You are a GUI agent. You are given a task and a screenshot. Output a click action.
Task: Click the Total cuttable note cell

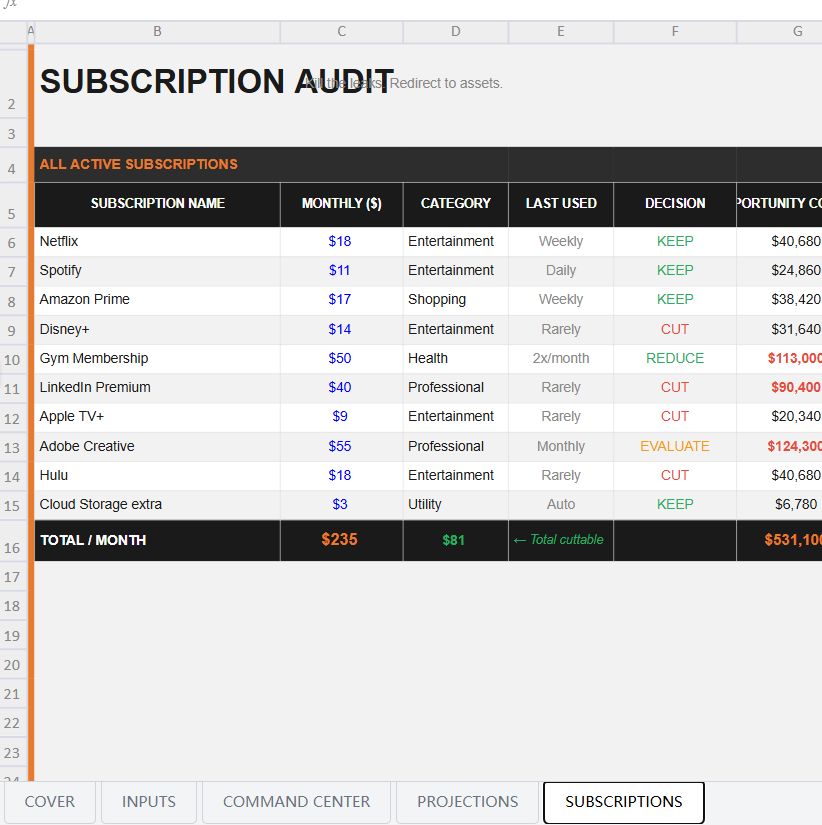561,540
